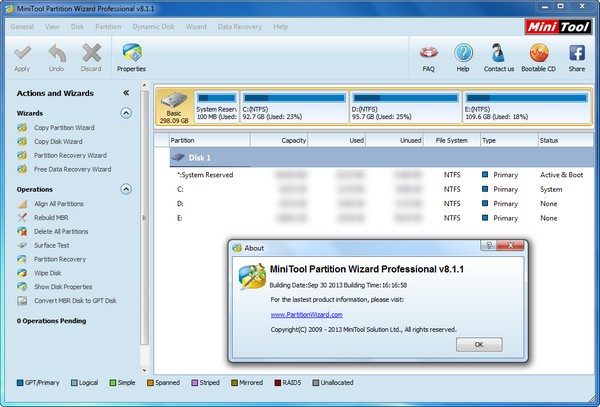The height and width of the screenshot is (407, 600).
Task: Run the Surface Test operation
Action: pos(52,245)
